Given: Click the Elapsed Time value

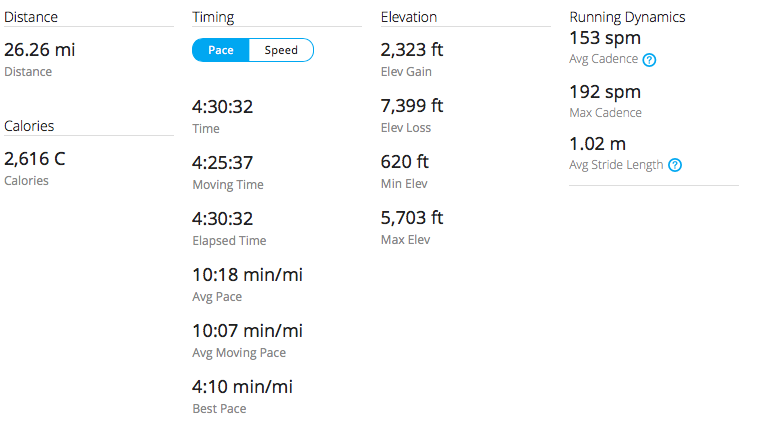Looking at the screenshot, I should pos(222,219).
